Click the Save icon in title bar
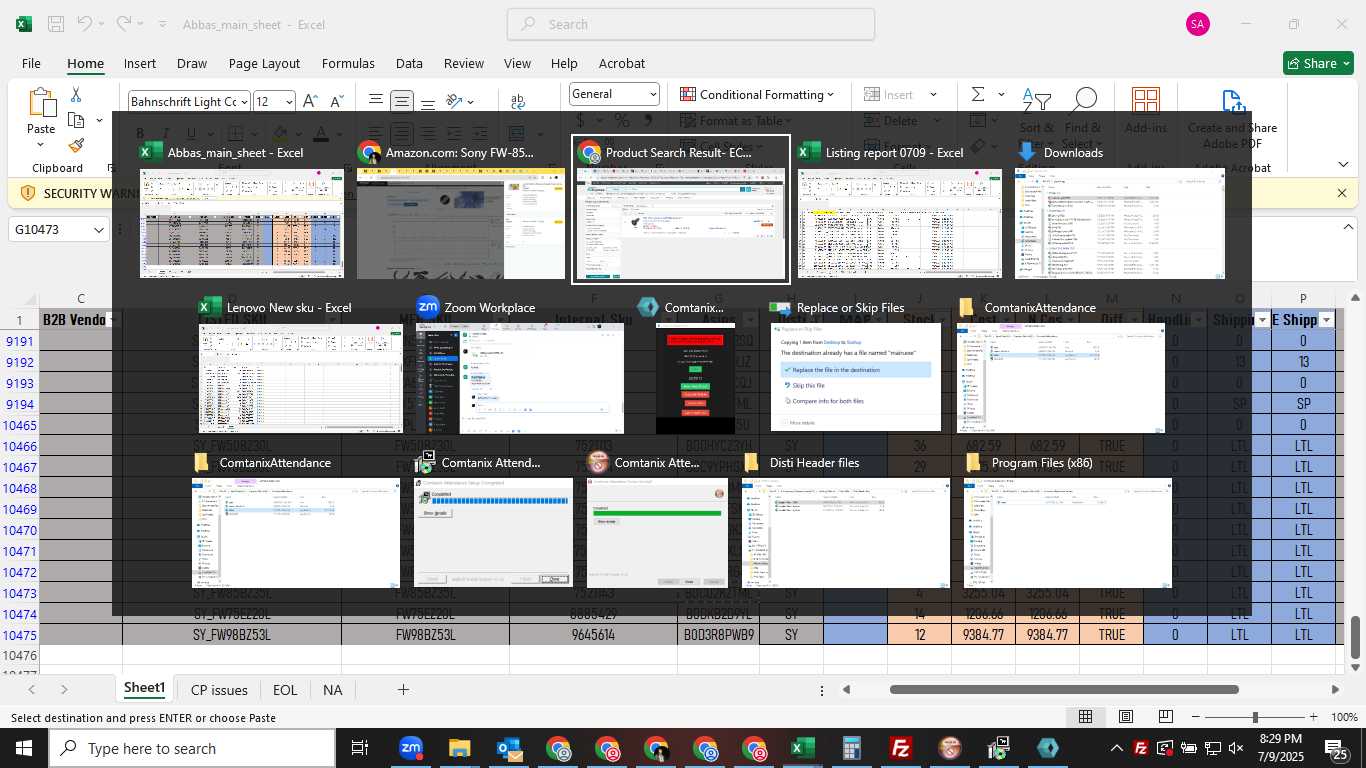 click(56, 24)
